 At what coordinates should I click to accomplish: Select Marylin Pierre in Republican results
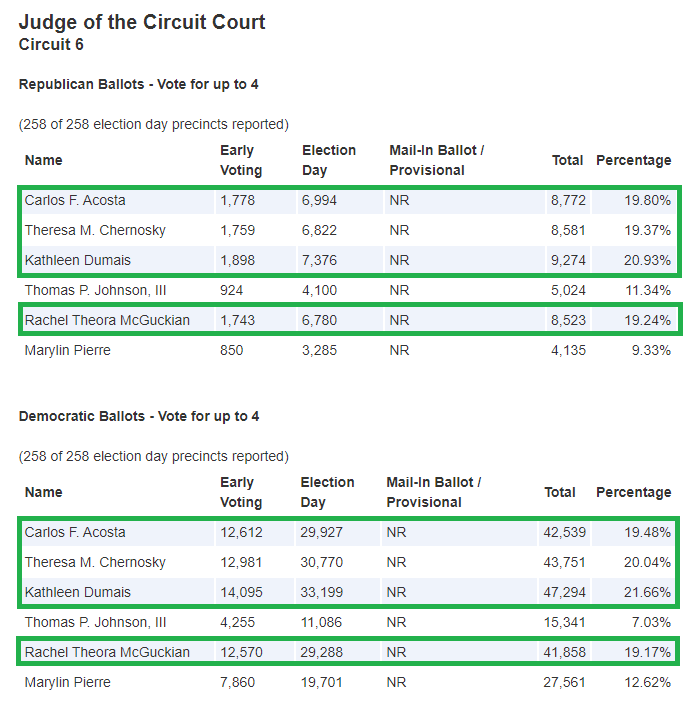pos(68,350)
